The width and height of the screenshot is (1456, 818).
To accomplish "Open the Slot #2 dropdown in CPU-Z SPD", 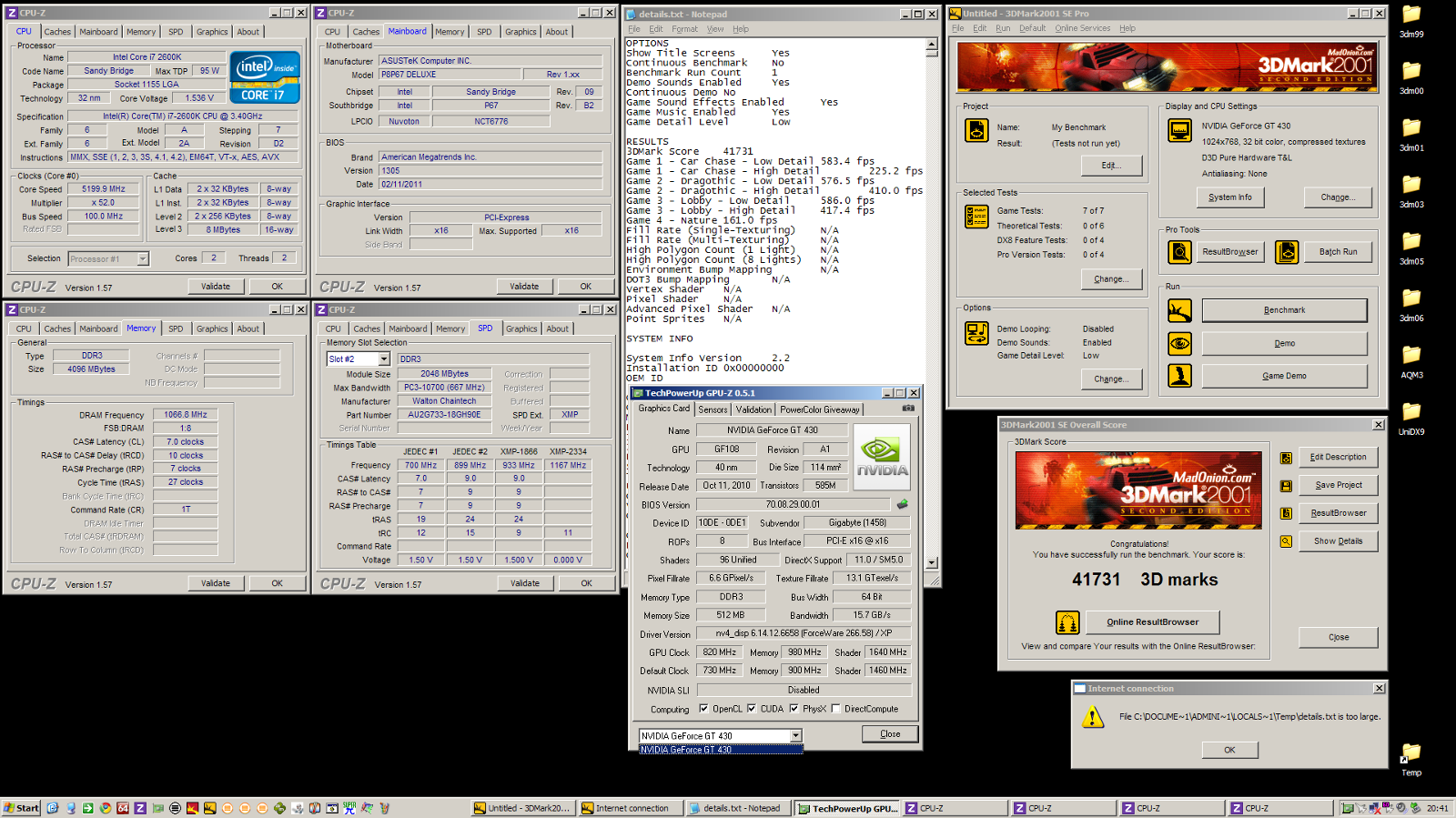I will pyautogui.click(x=384, y=359).
